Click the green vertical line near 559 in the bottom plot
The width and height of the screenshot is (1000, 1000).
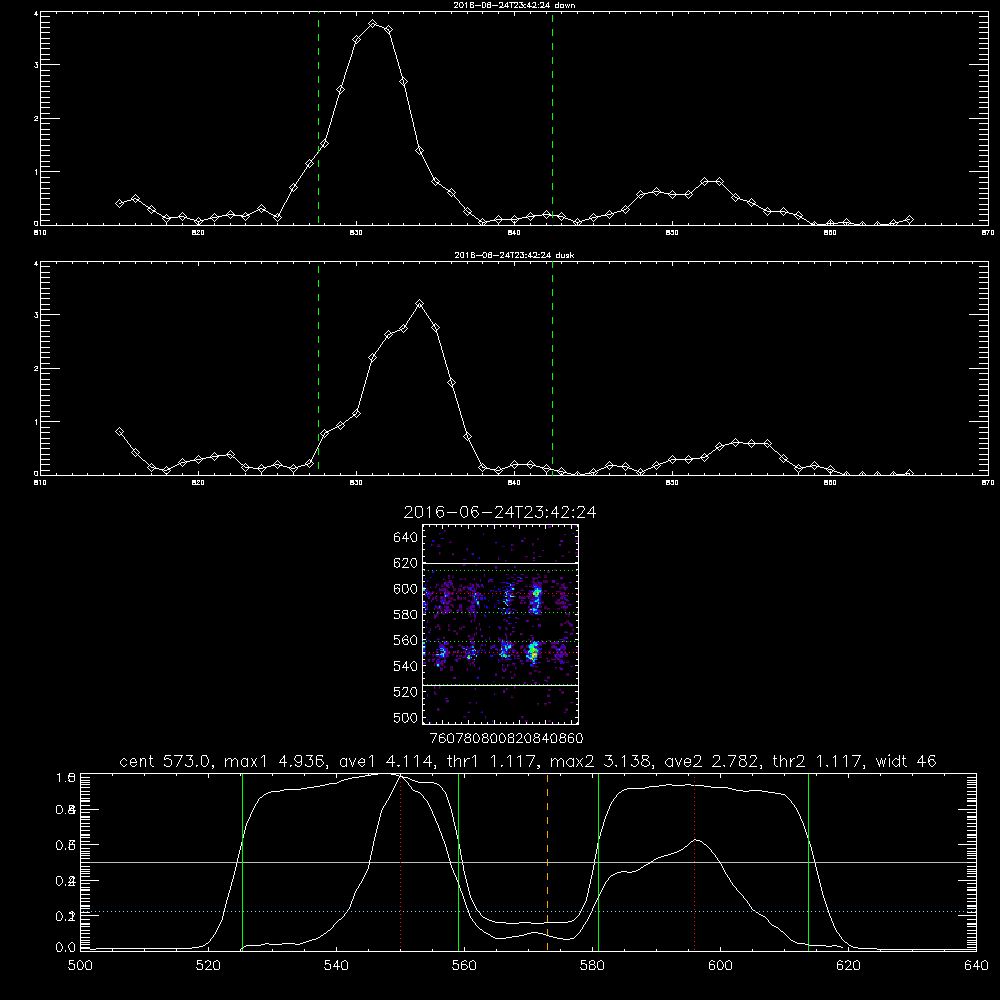[x=459, y=862]
